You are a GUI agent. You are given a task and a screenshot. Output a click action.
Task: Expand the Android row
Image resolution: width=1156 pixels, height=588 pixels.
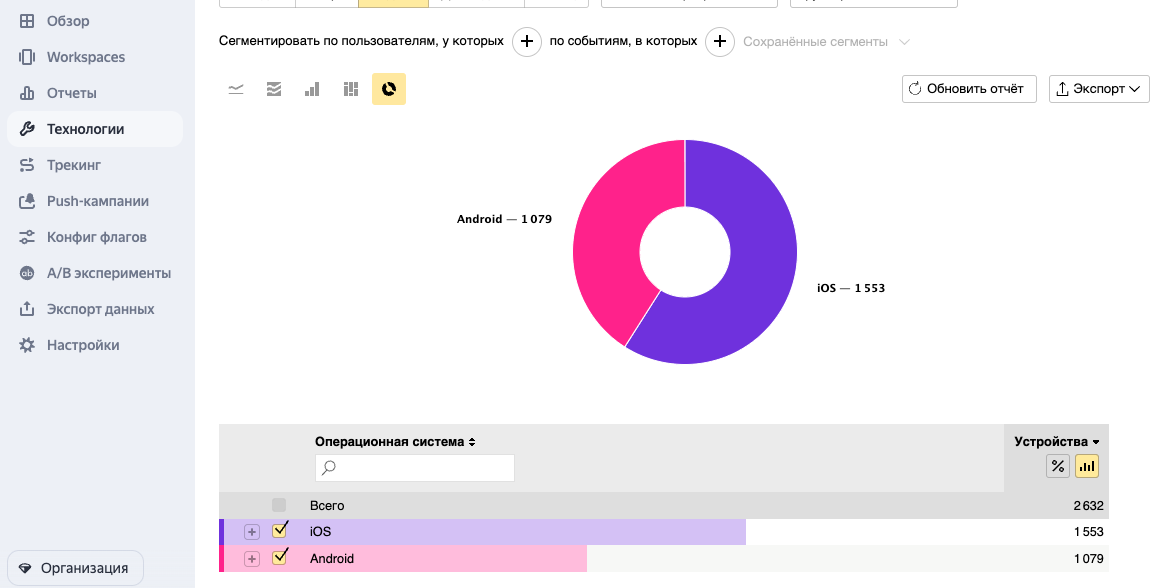(252, 559)
